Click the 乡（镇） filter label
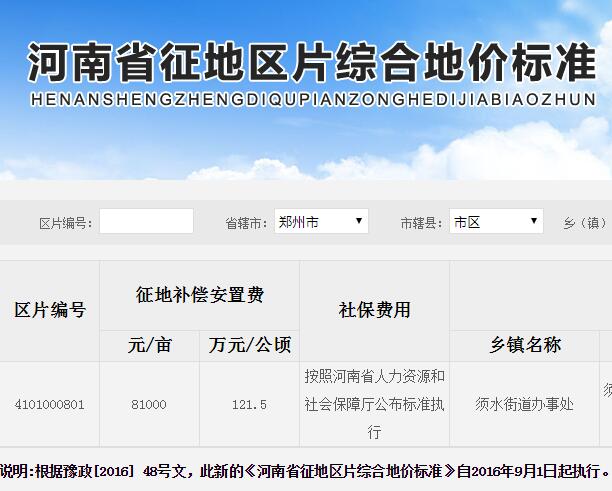 (x=586, y=223)
